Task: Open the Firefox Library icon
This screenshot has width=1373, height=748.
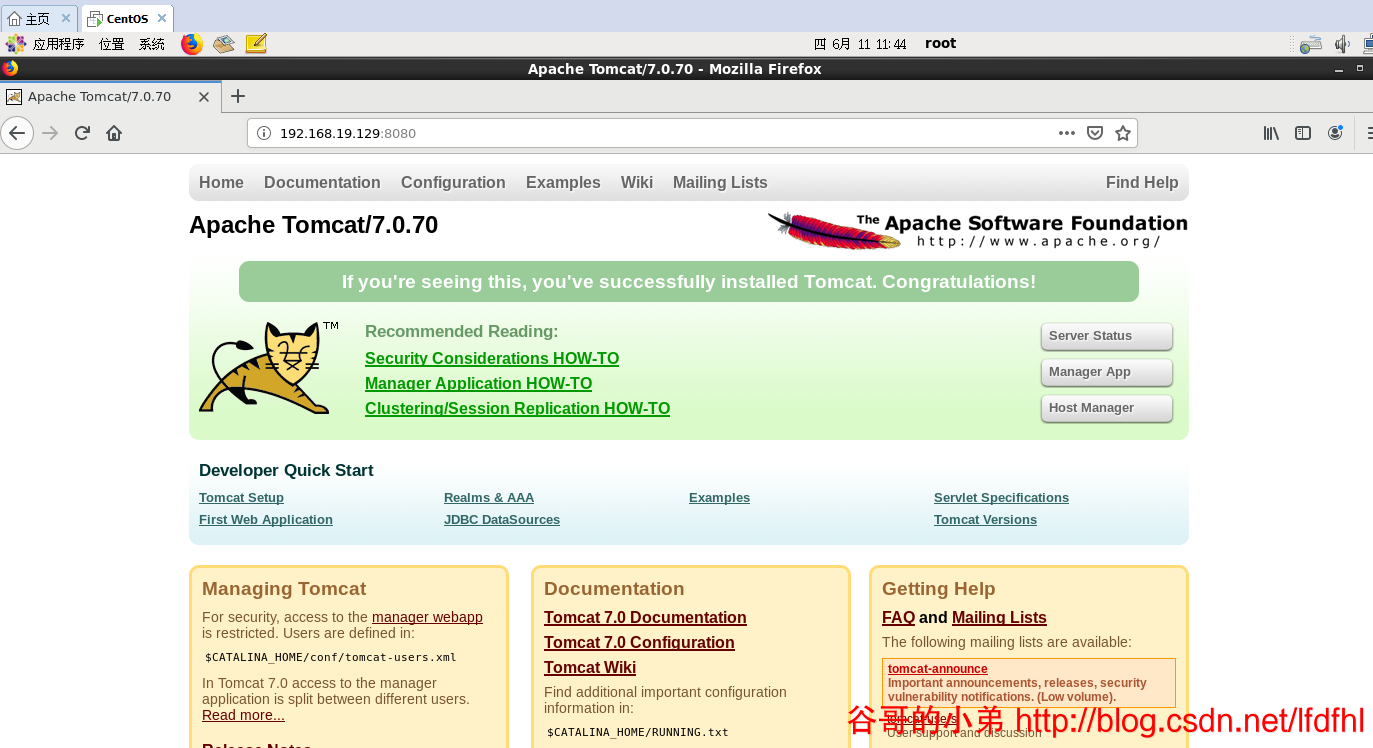Action: click(1271, 133)
